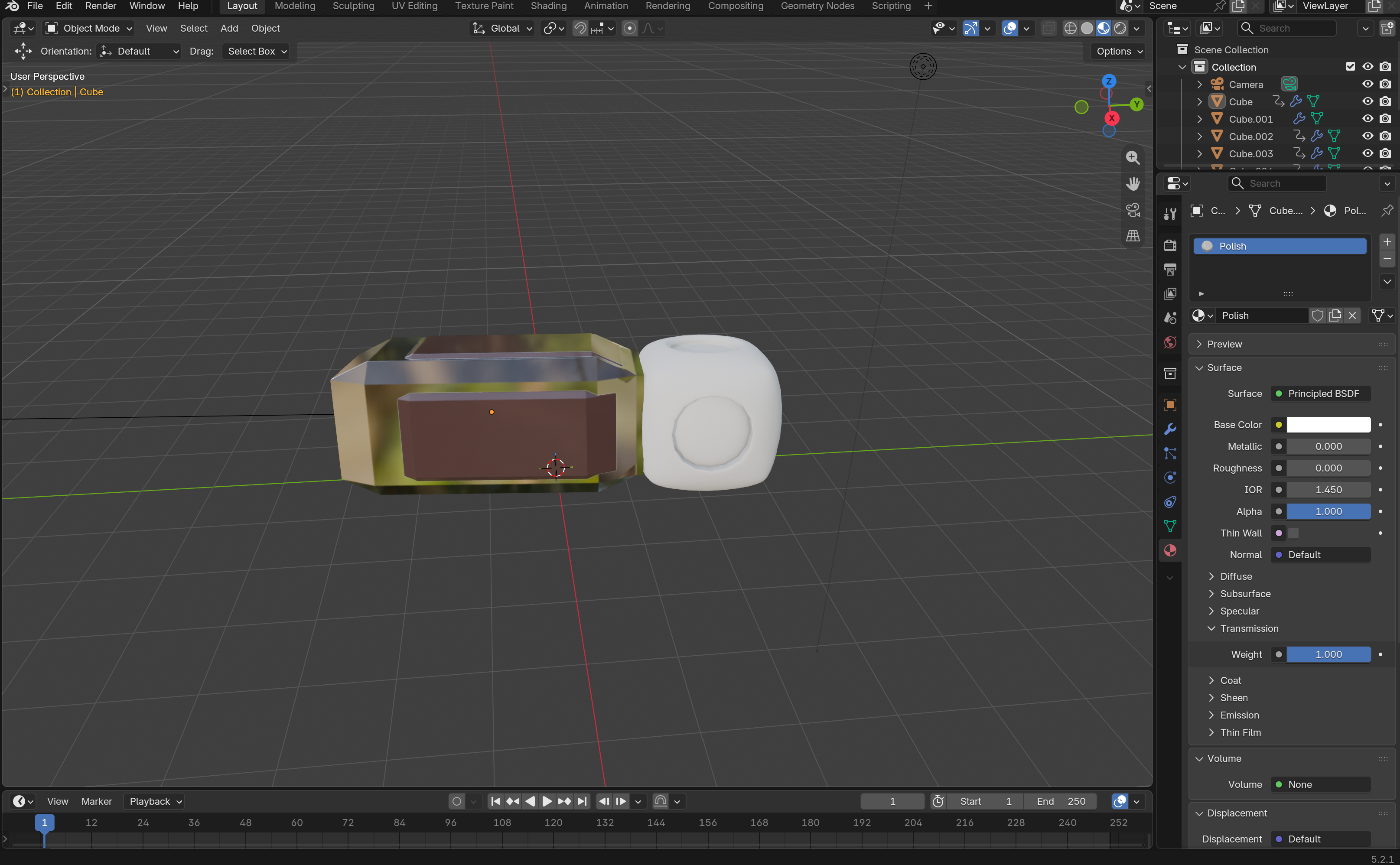Switch to the Geometry Nodes workspace tab
The width and height of the screenshot is (1400, 865).
point(817,7)
